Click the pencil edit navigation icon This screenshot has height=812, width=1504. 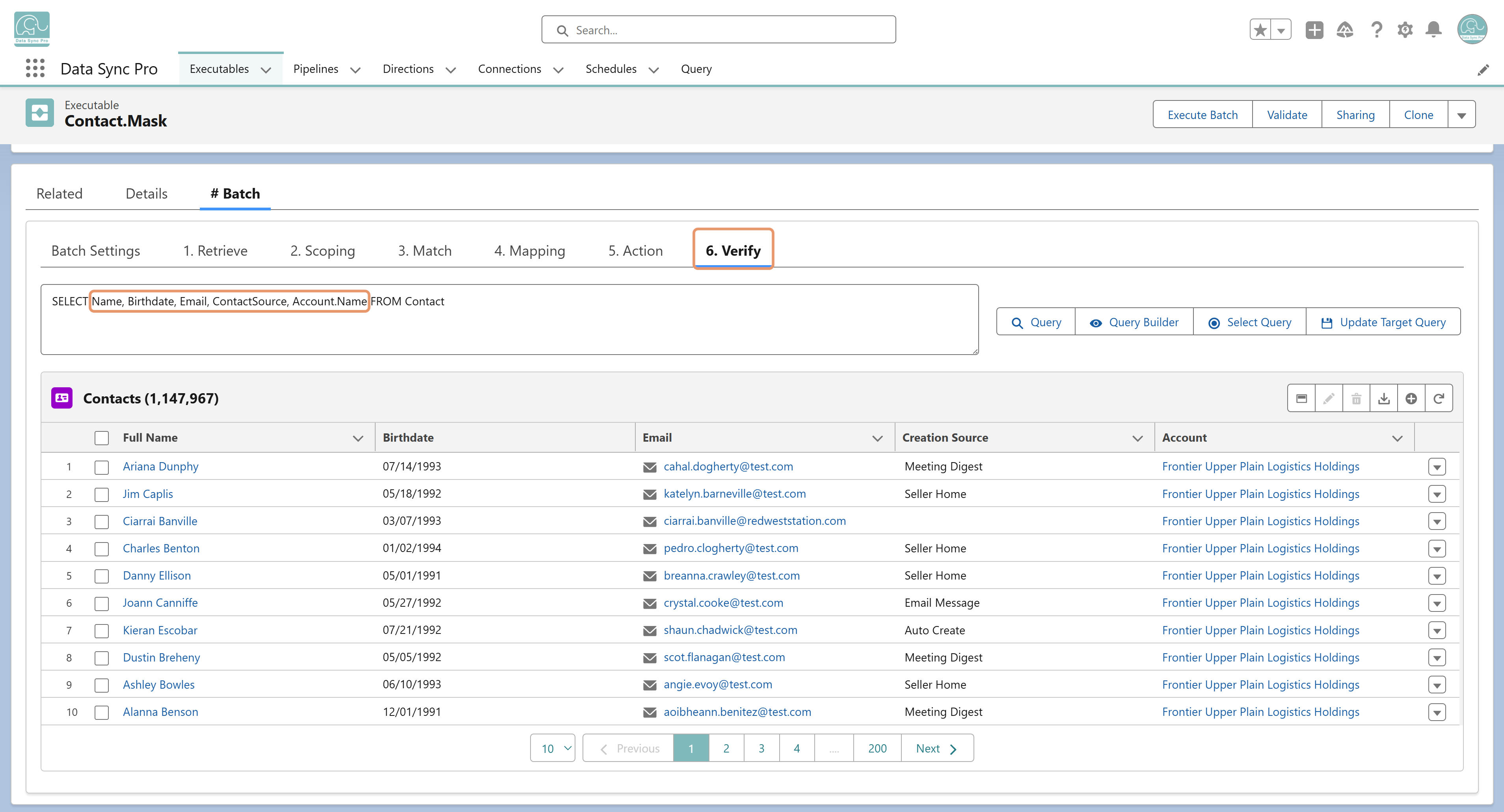click(1483, 70)
